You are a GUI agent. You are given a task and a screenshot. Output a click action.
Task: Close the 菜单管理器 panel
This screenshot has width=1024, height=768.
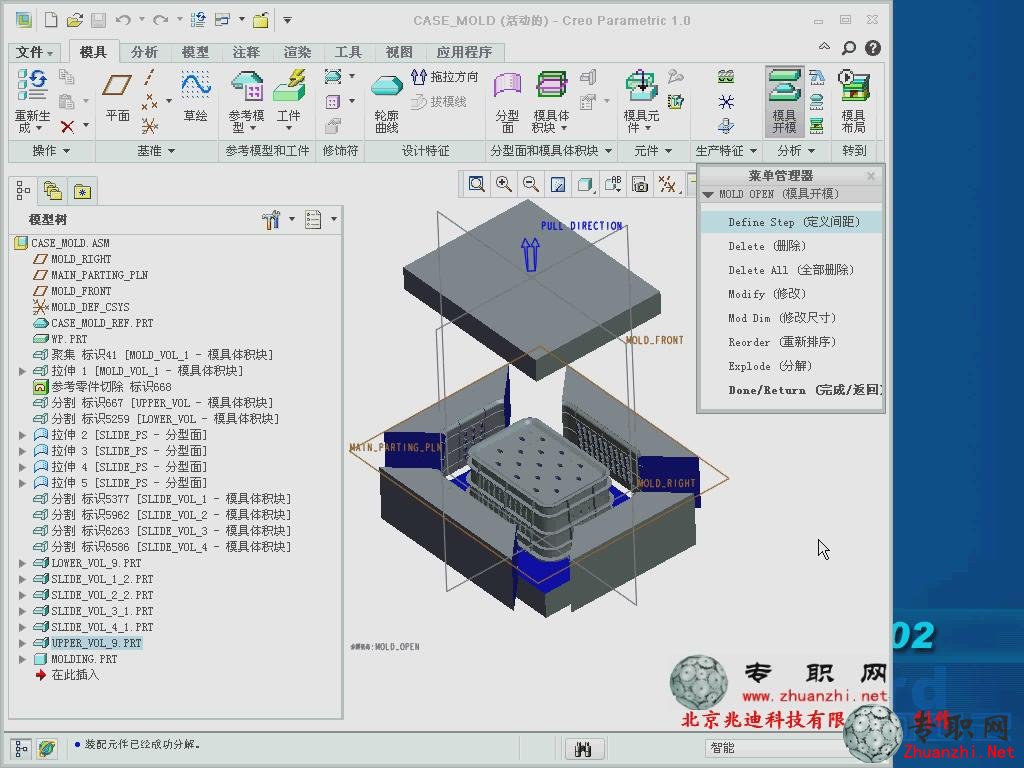(x=871, y=176)
